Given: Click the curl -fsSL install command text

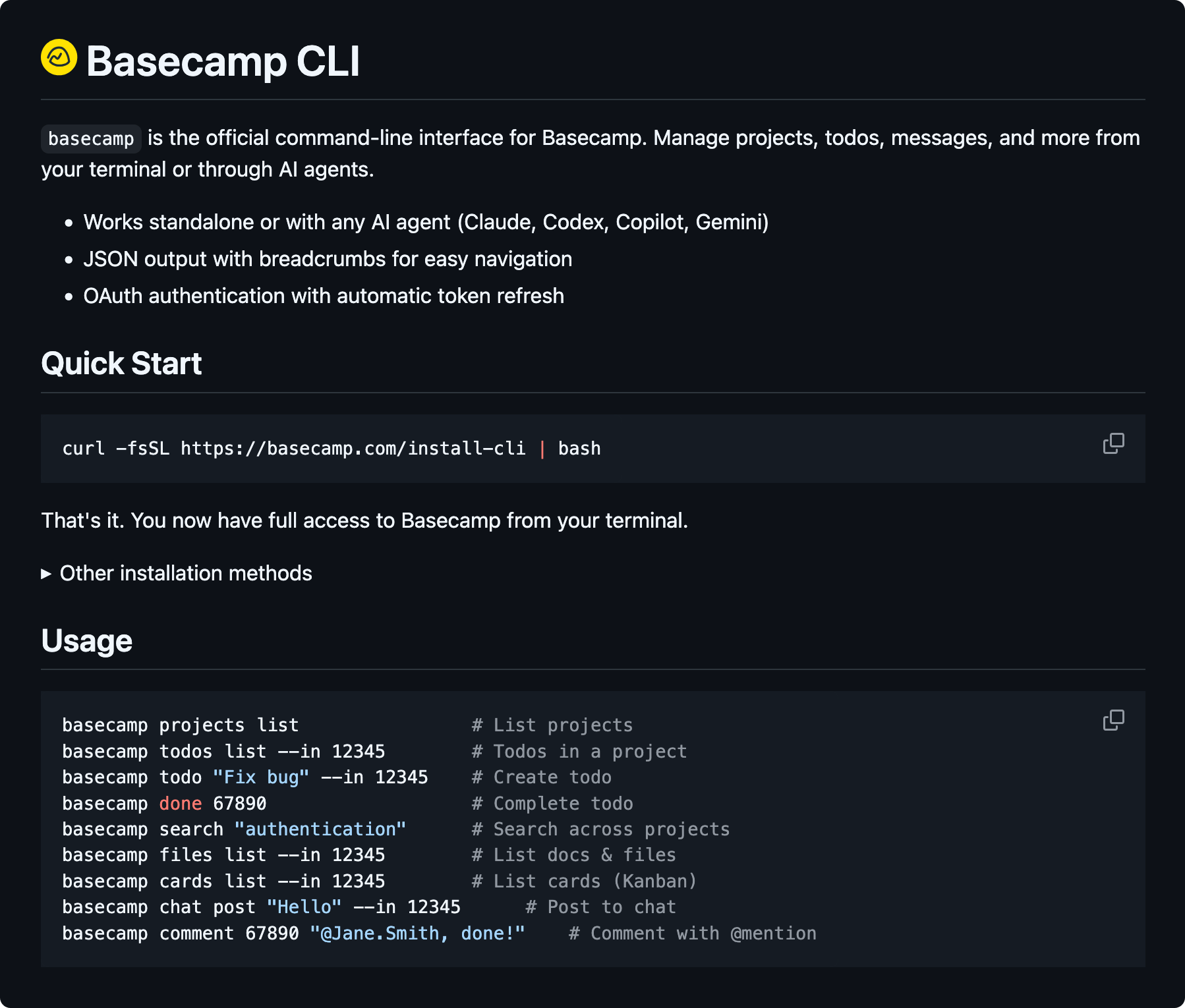Looking at the screenshot, I should point(332,449).
